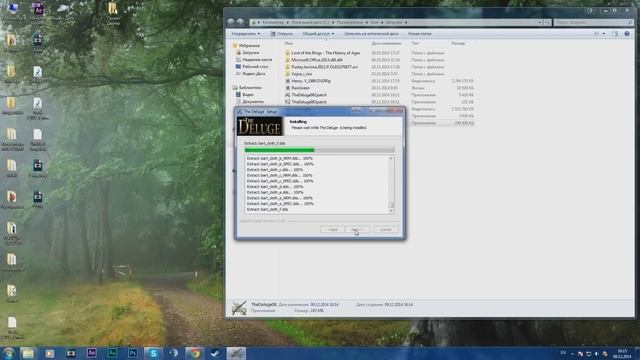Viewport: 640px width, 360px height.
Task: Click the volume icon in the system tray
Action: [596, 353]
